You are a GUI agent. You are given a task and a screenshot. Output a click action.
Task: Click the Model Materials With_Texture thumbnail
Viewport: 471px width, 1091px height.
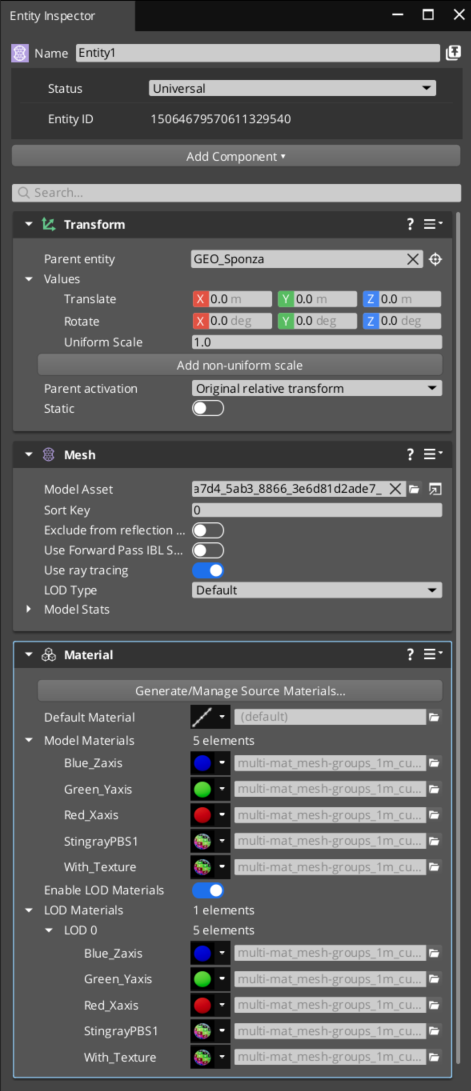coord(202,868)
